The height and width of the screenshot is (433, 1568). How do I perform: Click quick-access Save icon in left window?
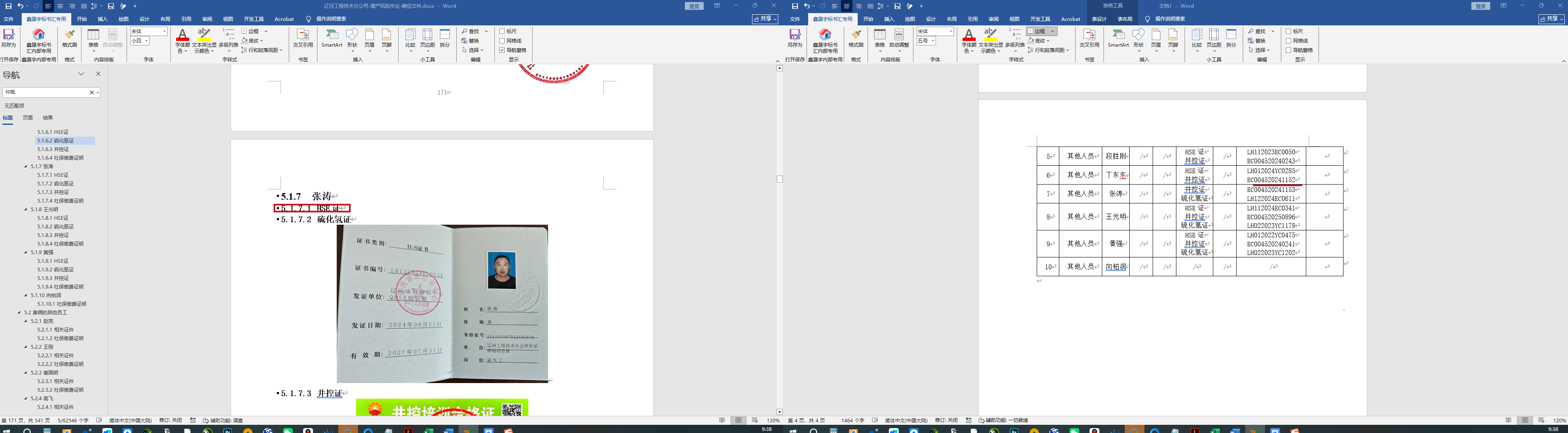point(9,6)
